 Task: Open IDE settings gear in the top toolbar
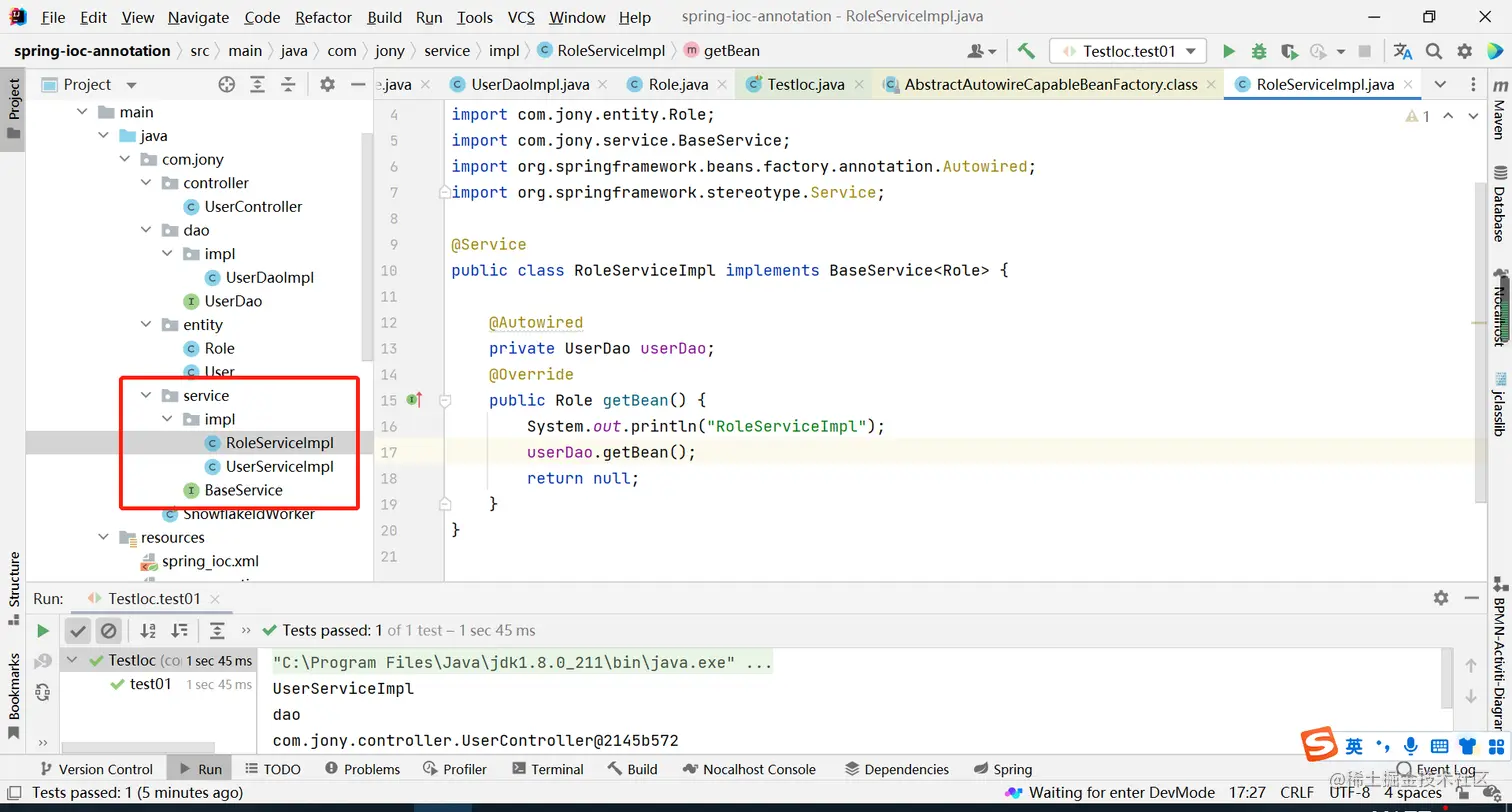(x=1465, y=51)
